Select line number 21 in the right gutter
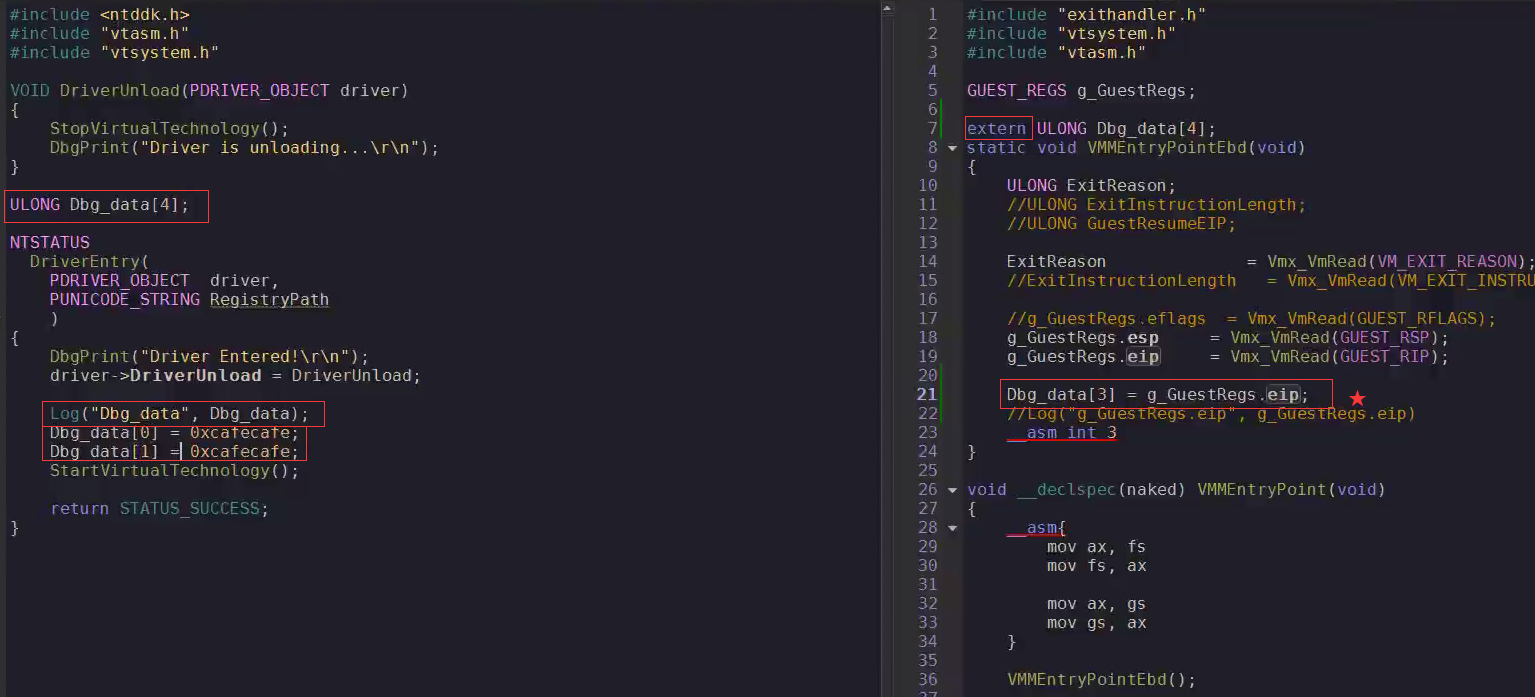 tap(927, 394)
